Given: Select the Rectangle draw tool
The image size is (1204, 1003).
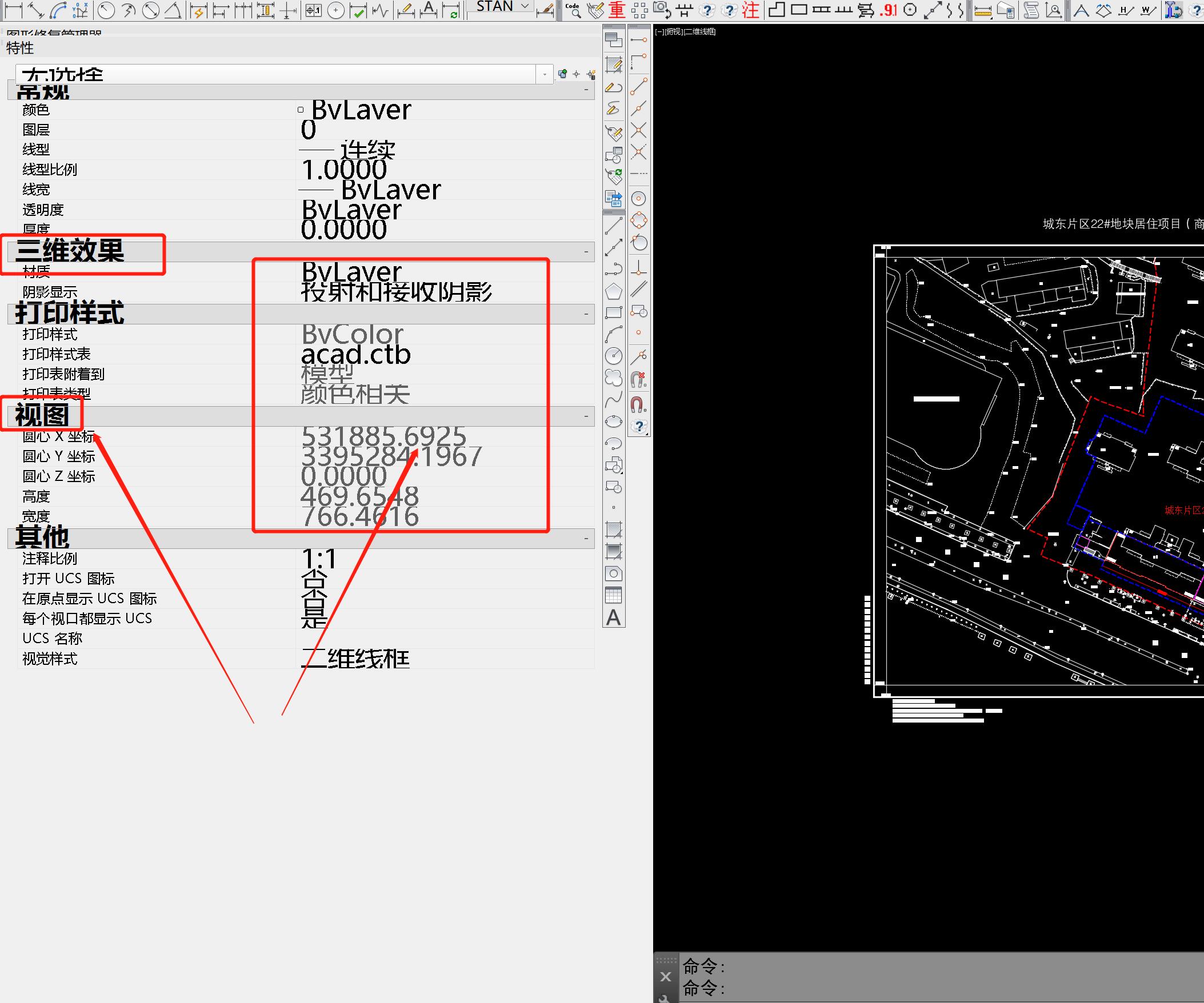Looking at the screenshot, I should click(614, 313).
